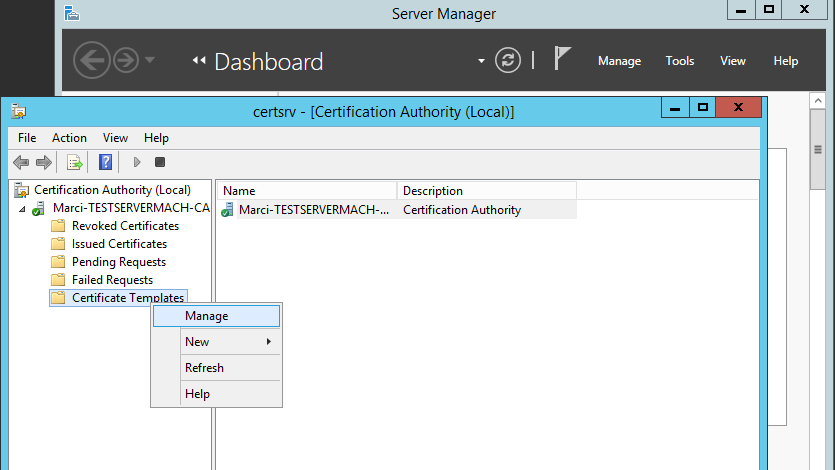Click the Certification Authority description cell
This screenshot has width=835, height=470.
click(462, 210)
